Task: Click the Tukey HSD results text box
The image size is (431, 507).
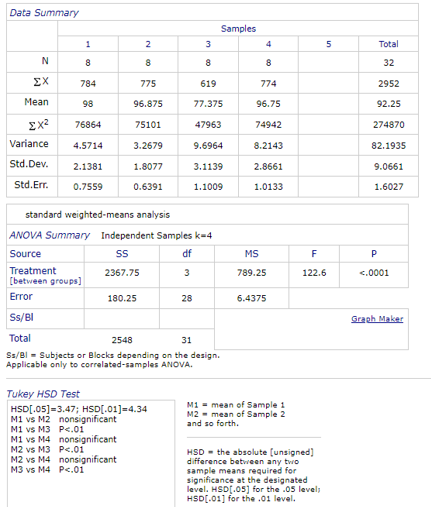Action: coord(91,453)
